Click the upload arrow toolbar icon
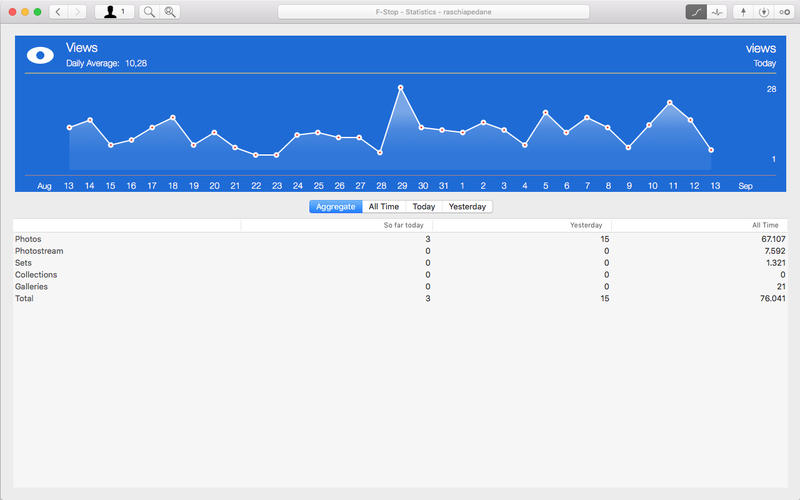Screen dimensions: 800x500 pos(743,12)
